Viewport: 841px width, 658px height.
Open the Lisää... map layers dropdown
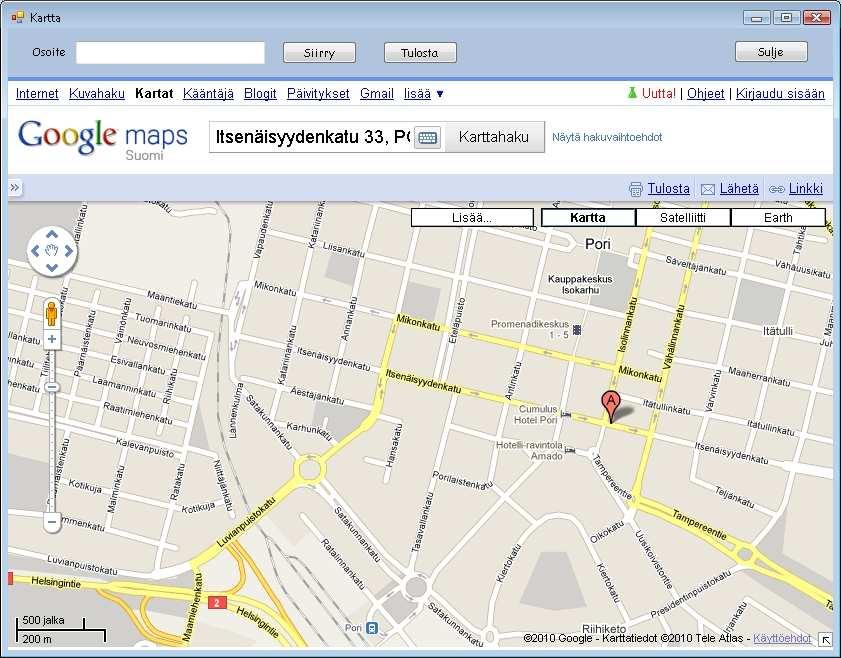(472, 218)
